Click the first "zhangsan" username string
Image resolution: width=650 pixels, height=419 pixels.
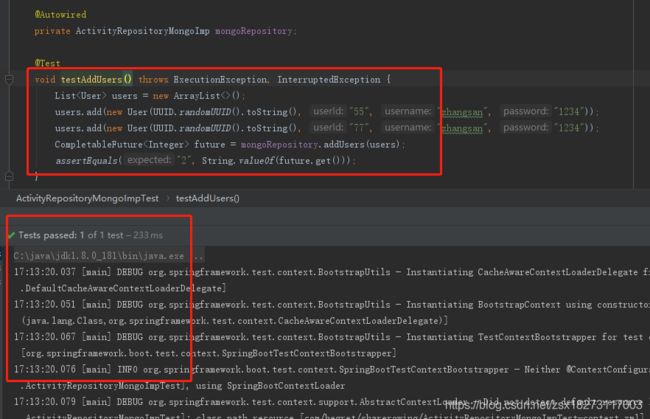click(x=462, y=112)
